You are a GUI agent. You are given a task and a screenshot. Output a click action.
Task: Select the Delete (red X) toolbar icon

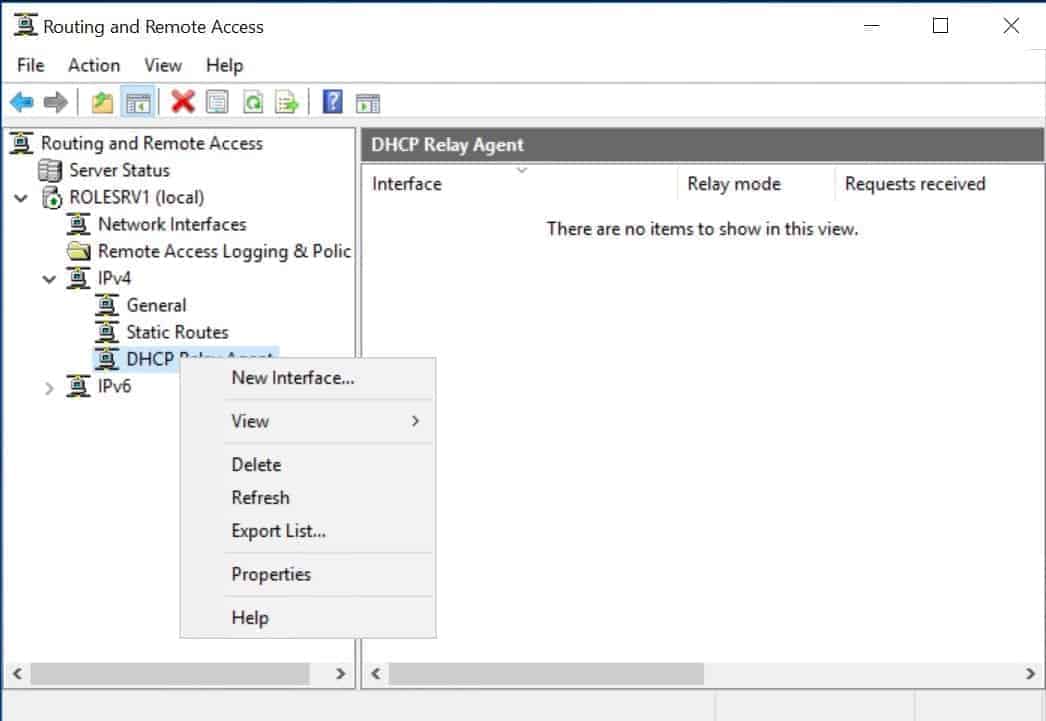181,101
